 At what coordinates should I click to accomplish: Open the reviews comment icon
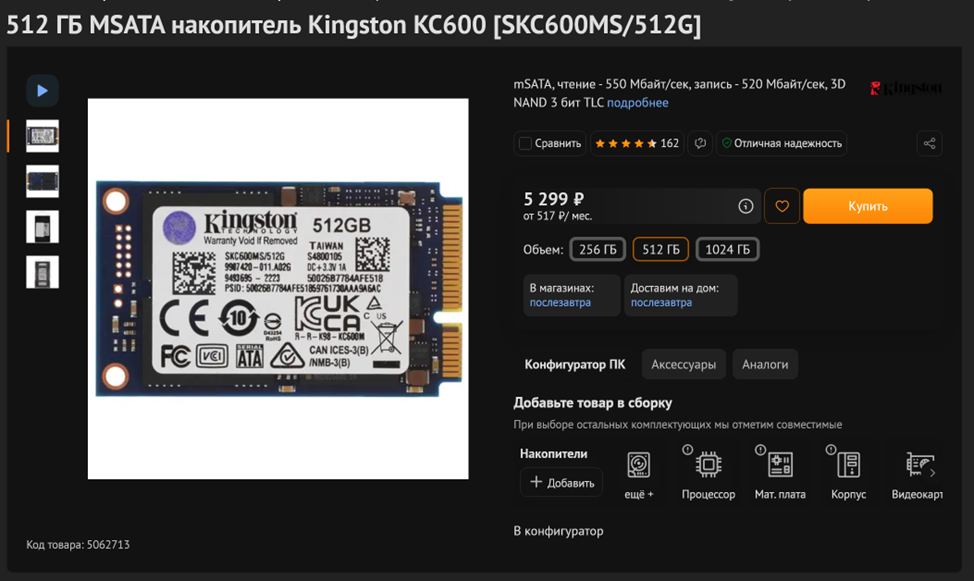pyautogui.click(x=700, y=144)
